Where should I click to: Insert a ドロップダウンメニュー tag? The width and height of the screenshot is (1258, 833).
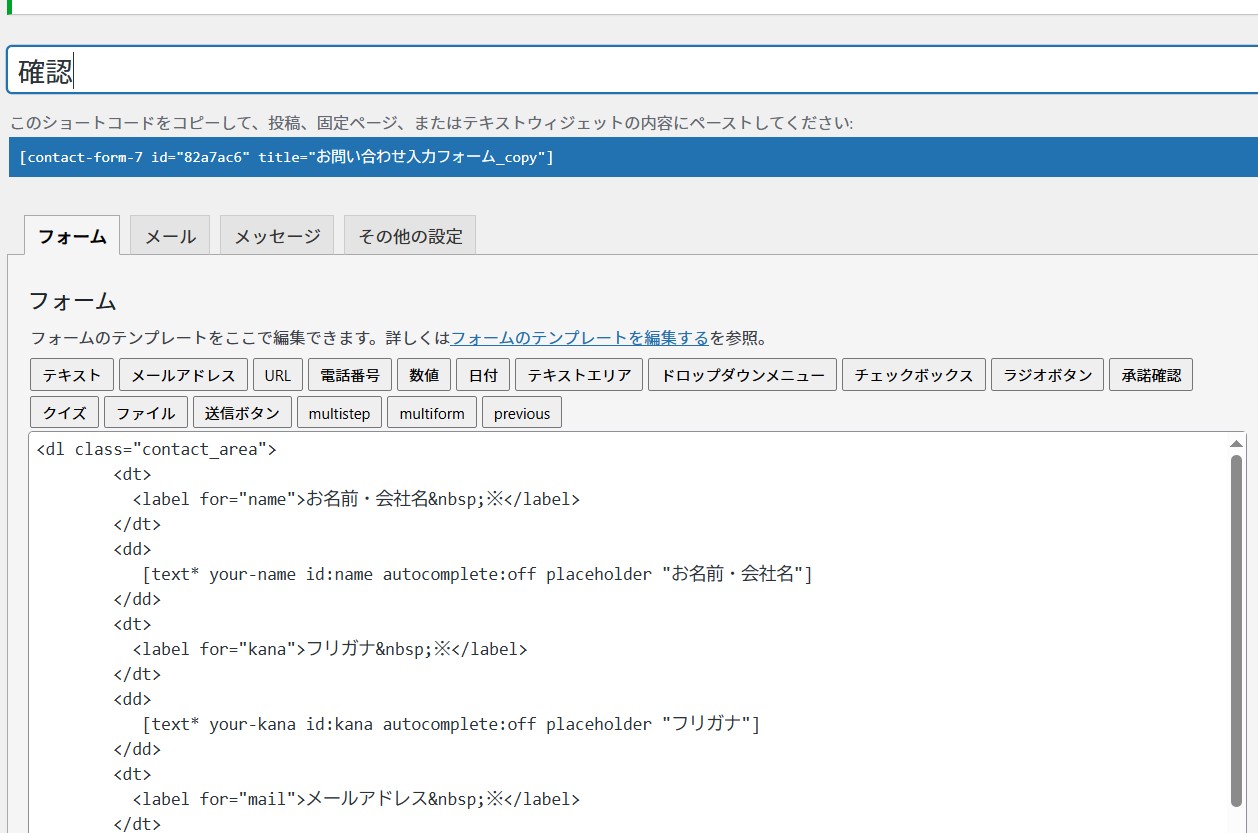[742, 375]
